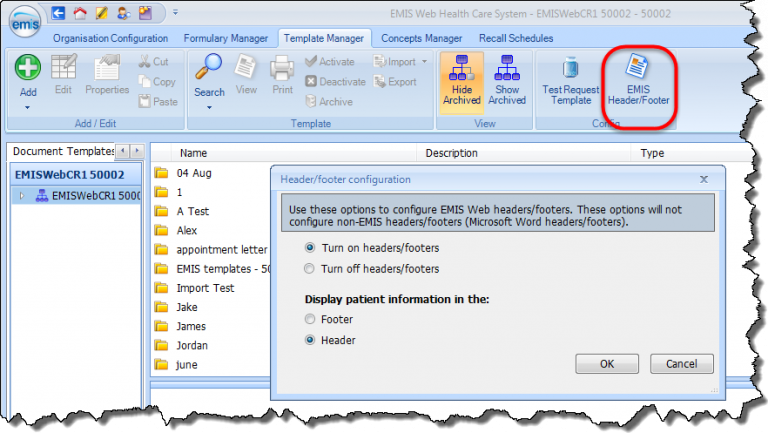Click the EMIS logo application button
The image size is (768, 433).
pyautogui.click(x=24, y=22)
